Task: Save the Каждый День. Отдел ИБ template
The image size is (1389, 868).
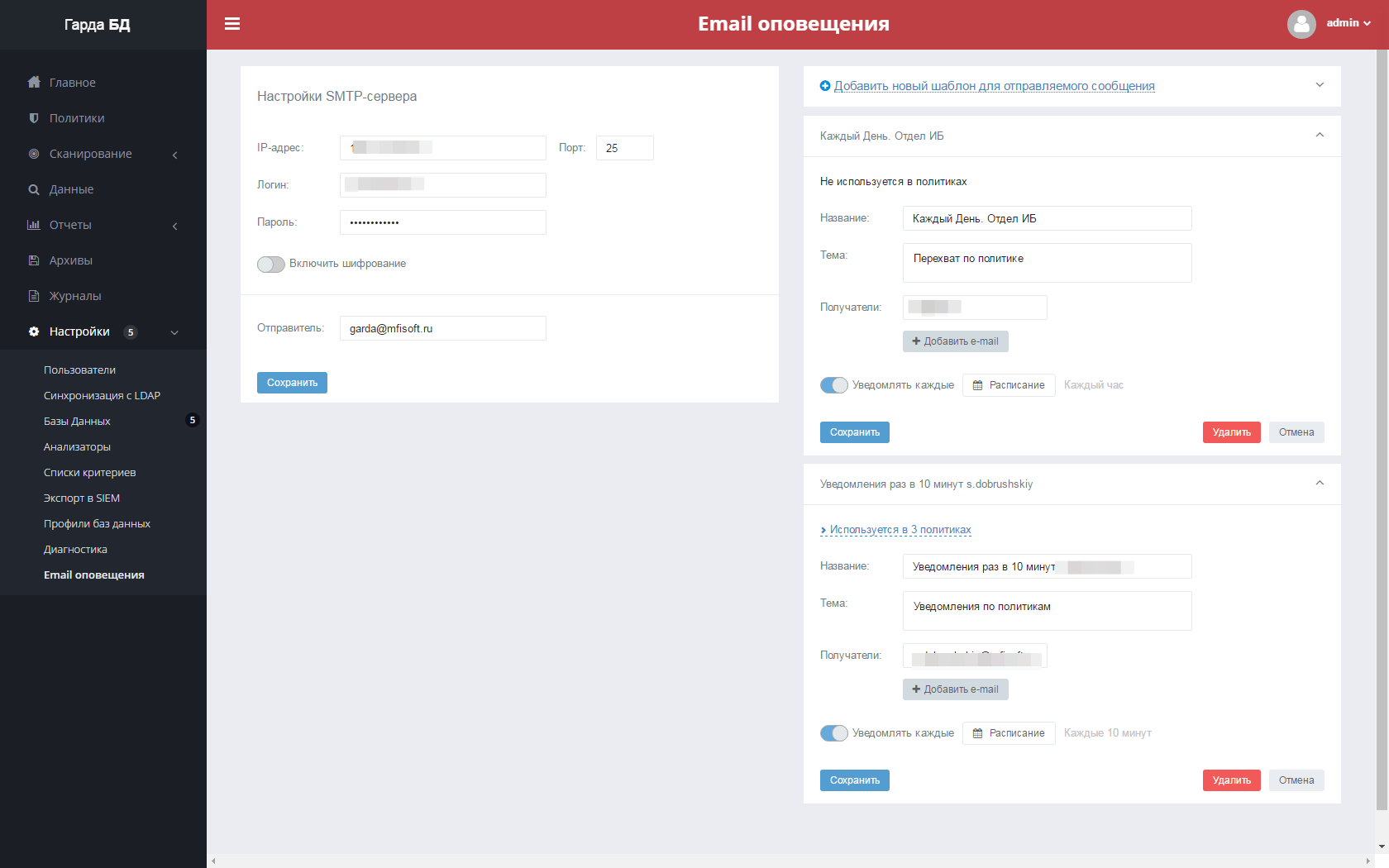Action: point(854,432)
